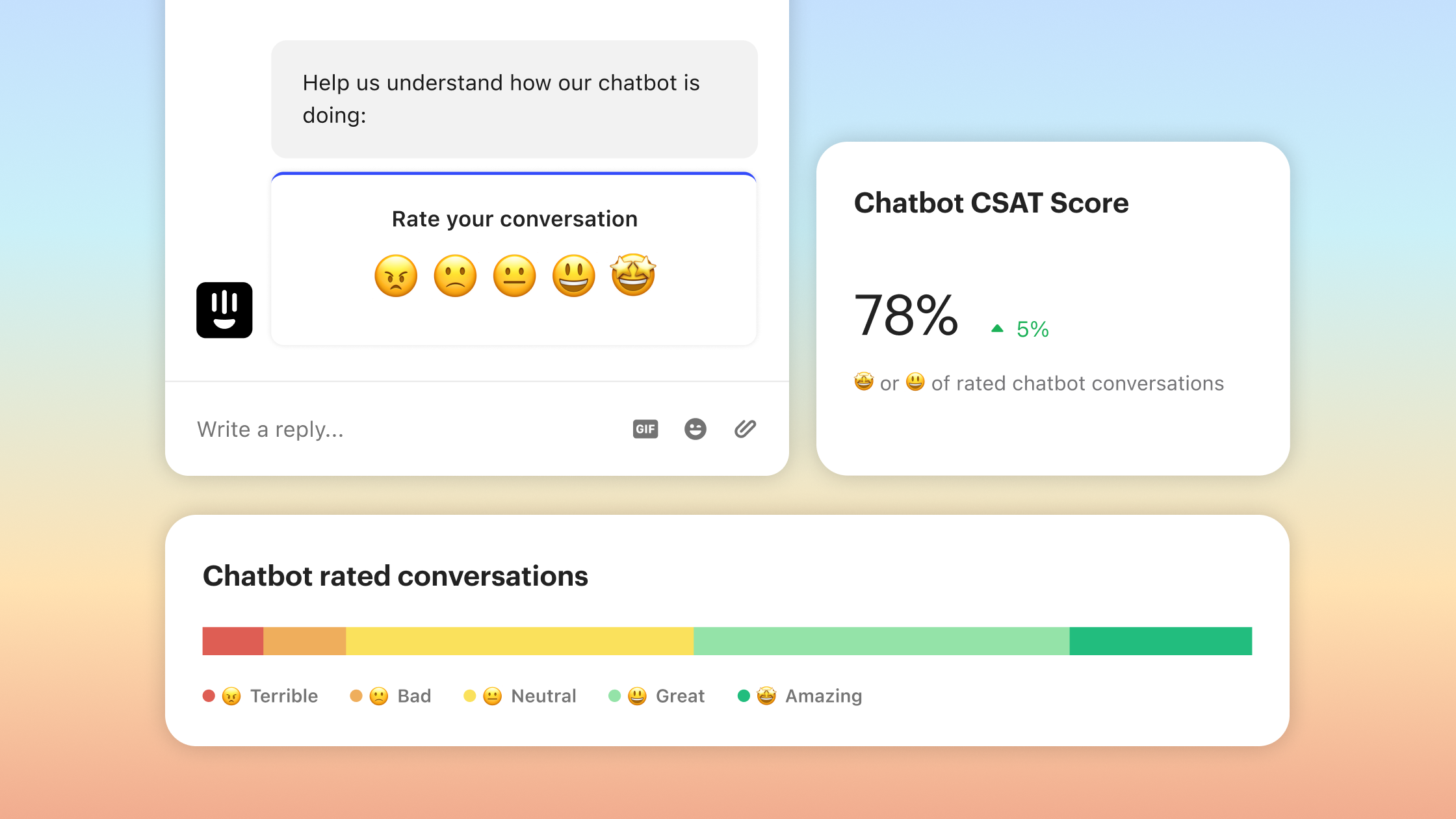Toggle the Terrible legend item
The width and height of the screenshot is (1456, 819).
(x=260, y=696)
